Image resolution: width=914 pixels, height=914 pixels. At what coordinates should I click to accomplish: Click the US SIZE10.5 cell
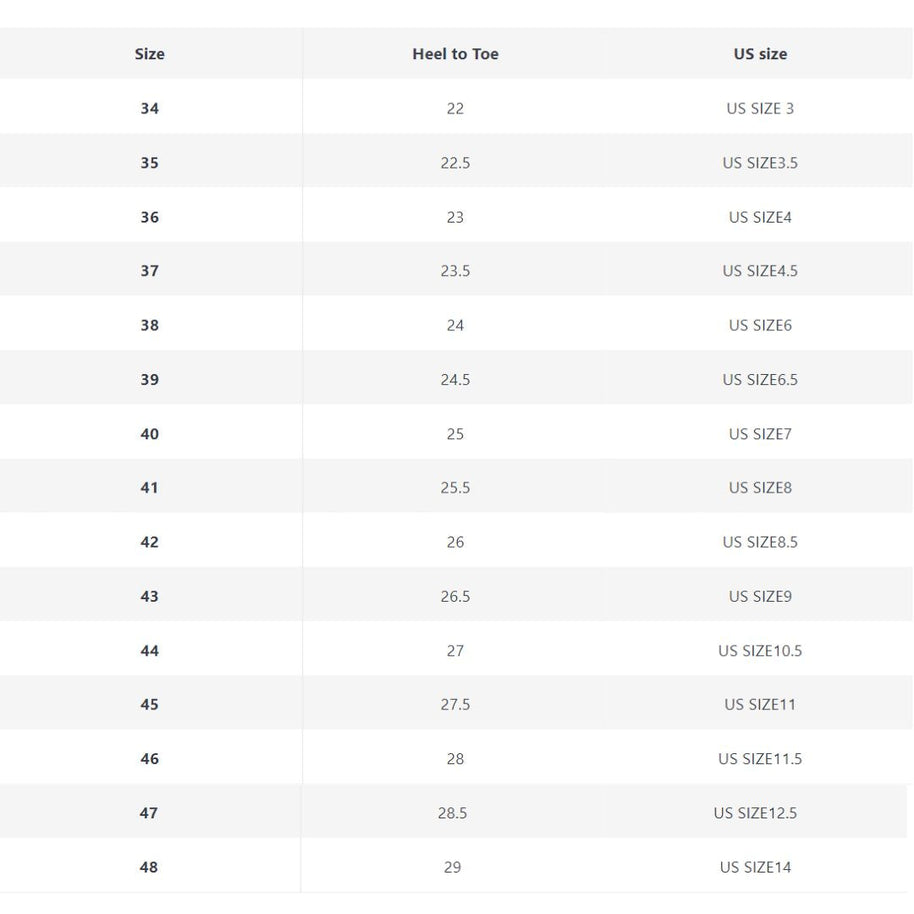(760, 651)
